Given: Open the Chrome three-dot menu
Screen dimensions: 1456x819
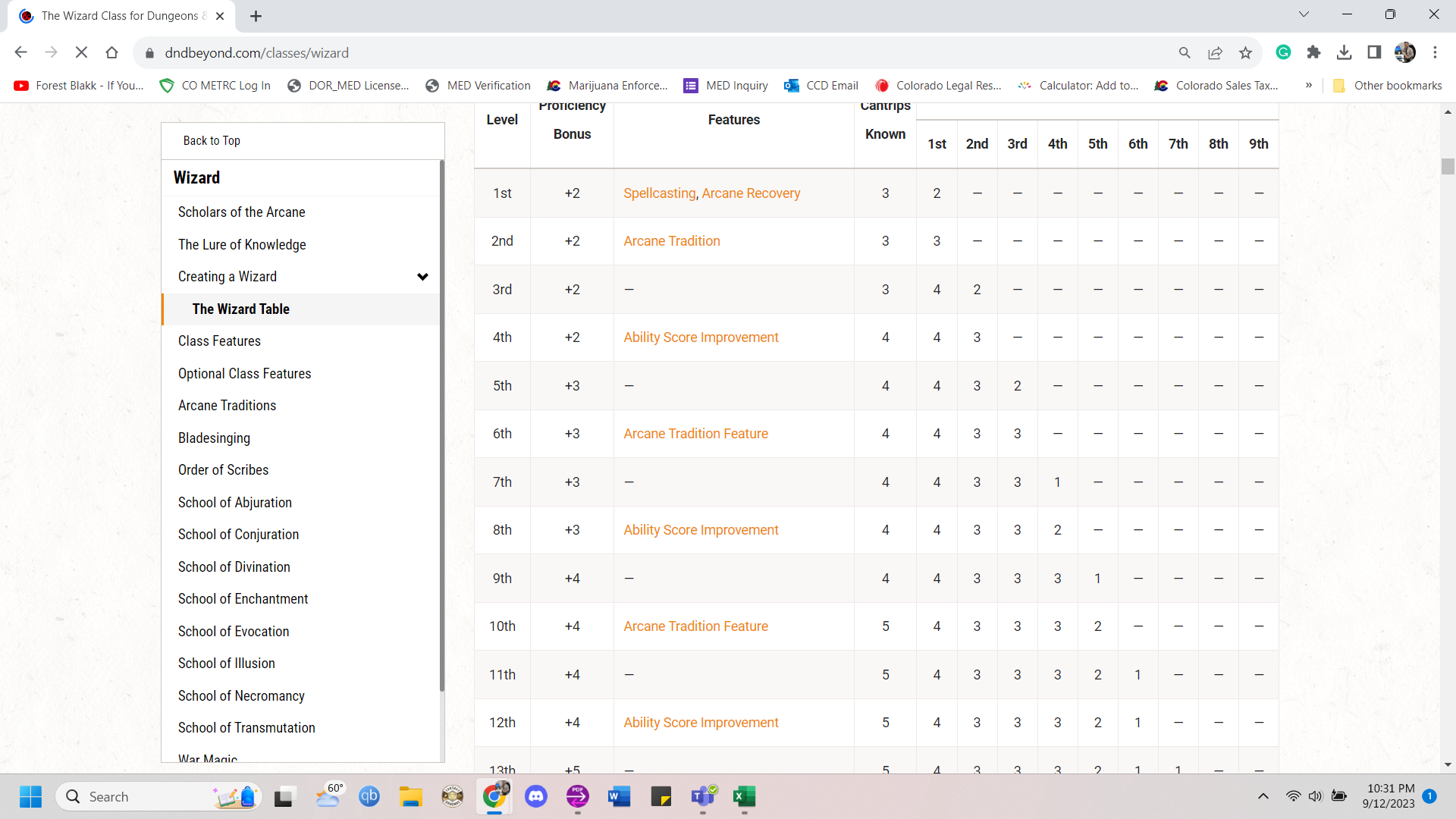Looking at the screenshot, I should pyautogui.click(x=1435, y=52).
